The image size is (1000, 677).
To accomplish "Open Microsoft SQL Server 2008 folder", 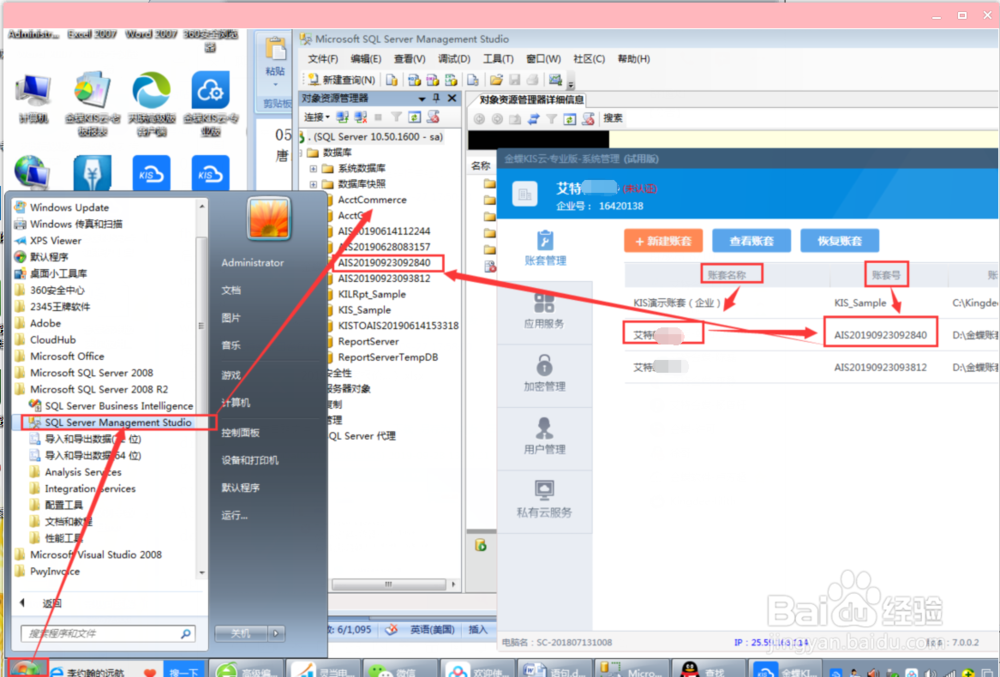I will point(91,373).
